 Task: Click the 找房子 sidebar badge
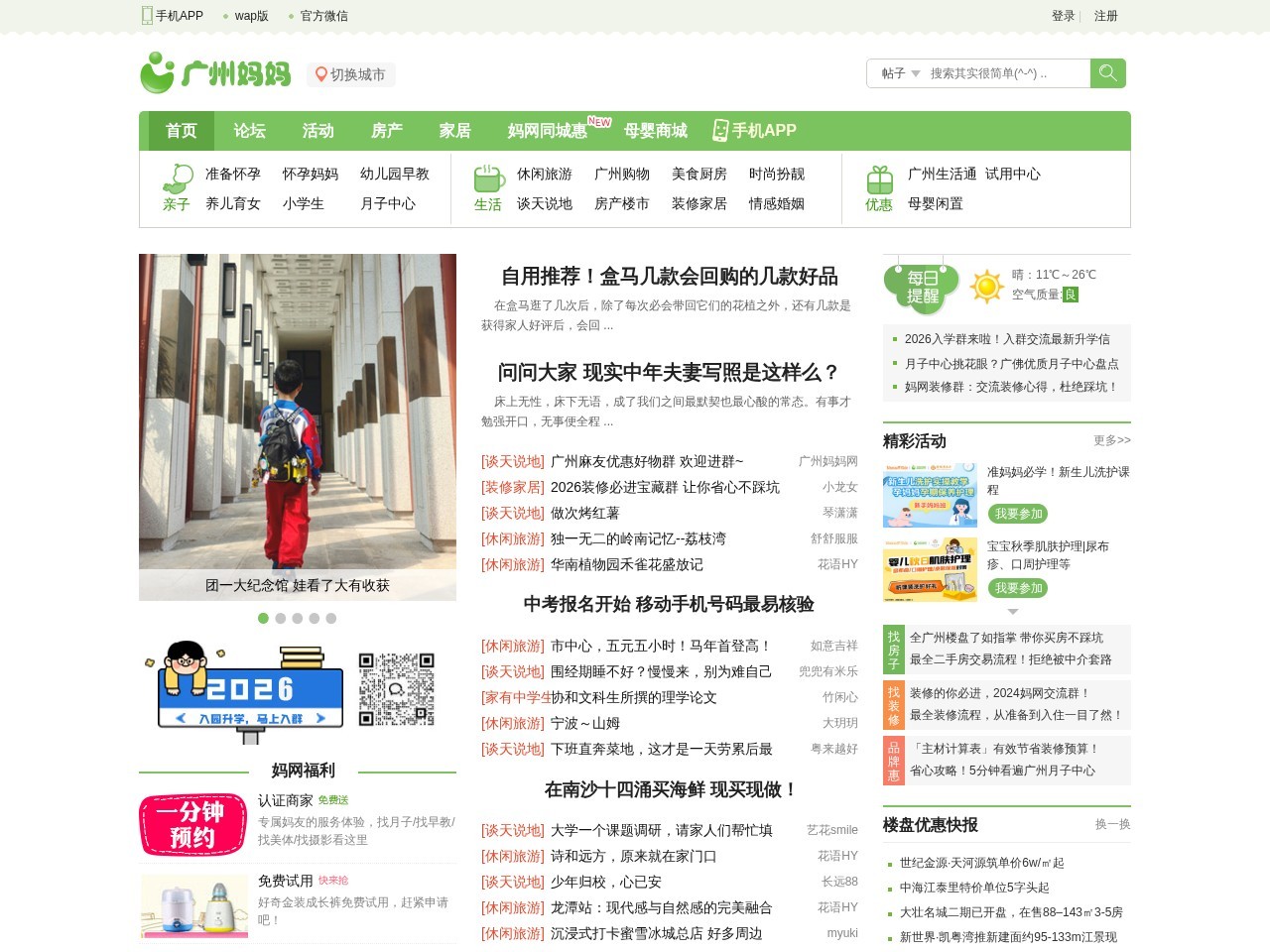(892, 648)
